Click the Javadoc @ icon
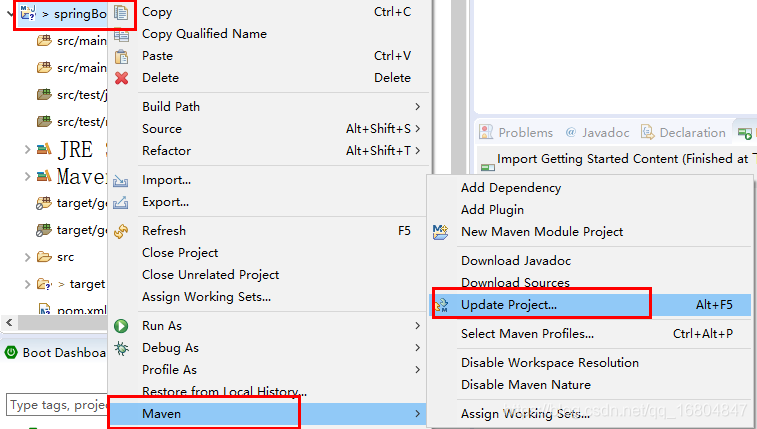This screenshot has height=429, width=757. tap(571, 132)
